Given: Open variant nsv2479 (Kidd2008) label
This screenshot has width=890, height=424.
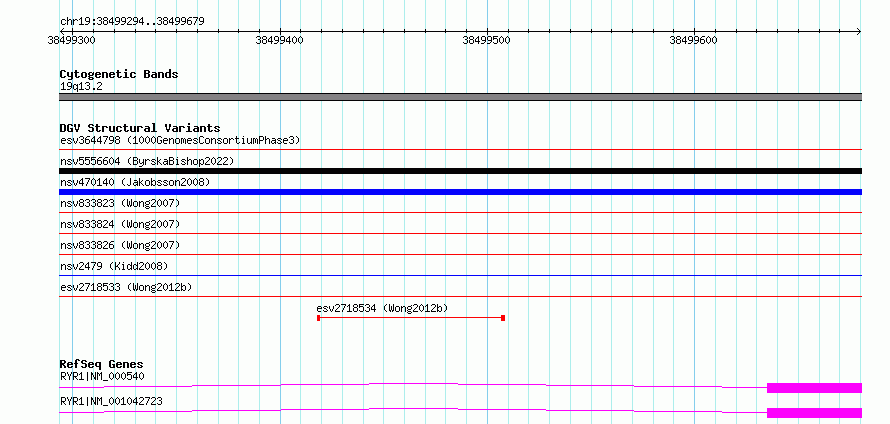Looking at the screenshot, I should [x=114, y=266].
